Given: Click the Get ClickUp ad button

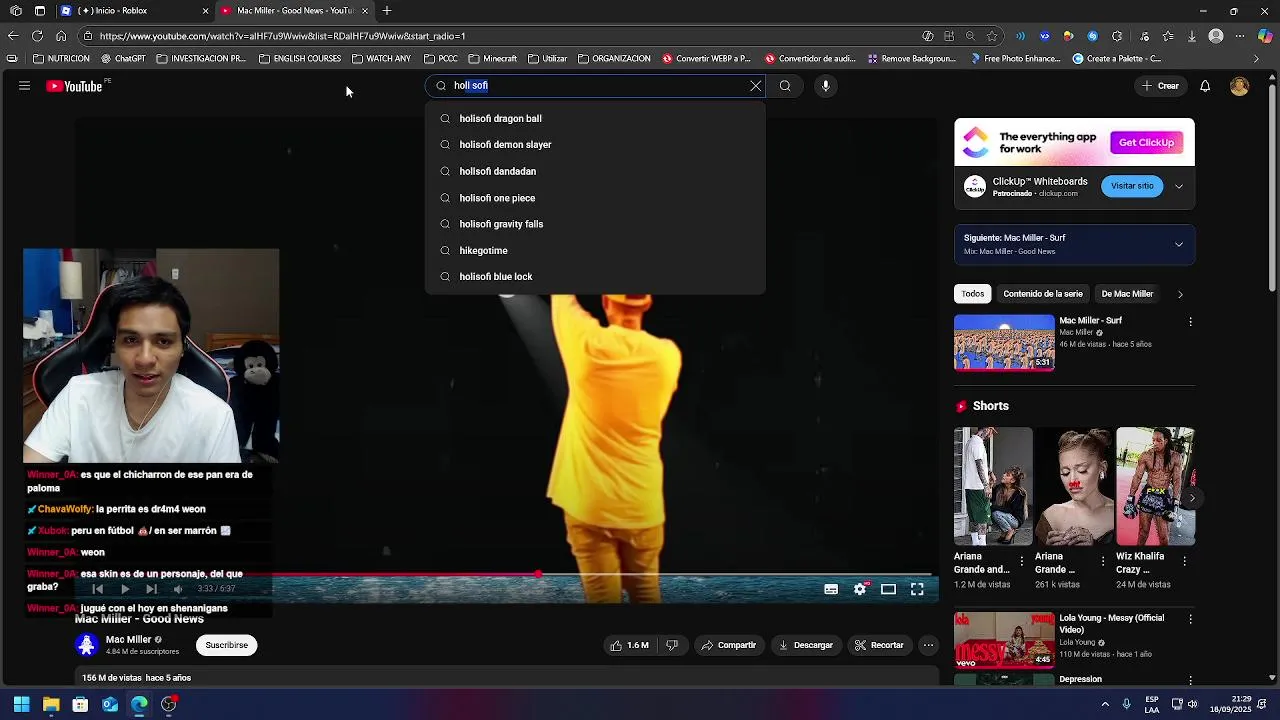Looking at the screenshot, I should (x=1146, y=143).
